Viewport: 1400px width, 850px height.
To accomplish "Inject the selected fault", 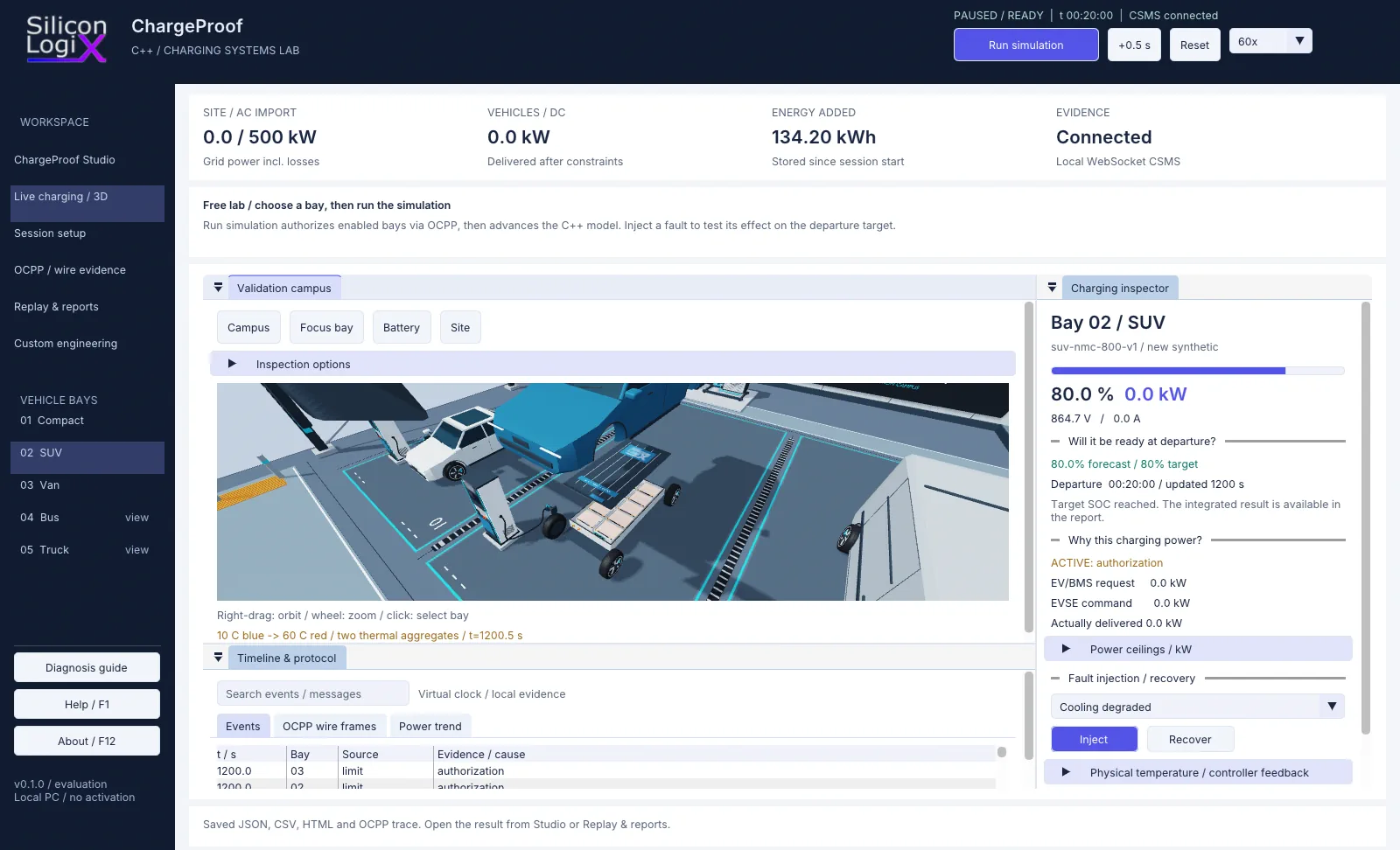I will [x=1094, y=740].
